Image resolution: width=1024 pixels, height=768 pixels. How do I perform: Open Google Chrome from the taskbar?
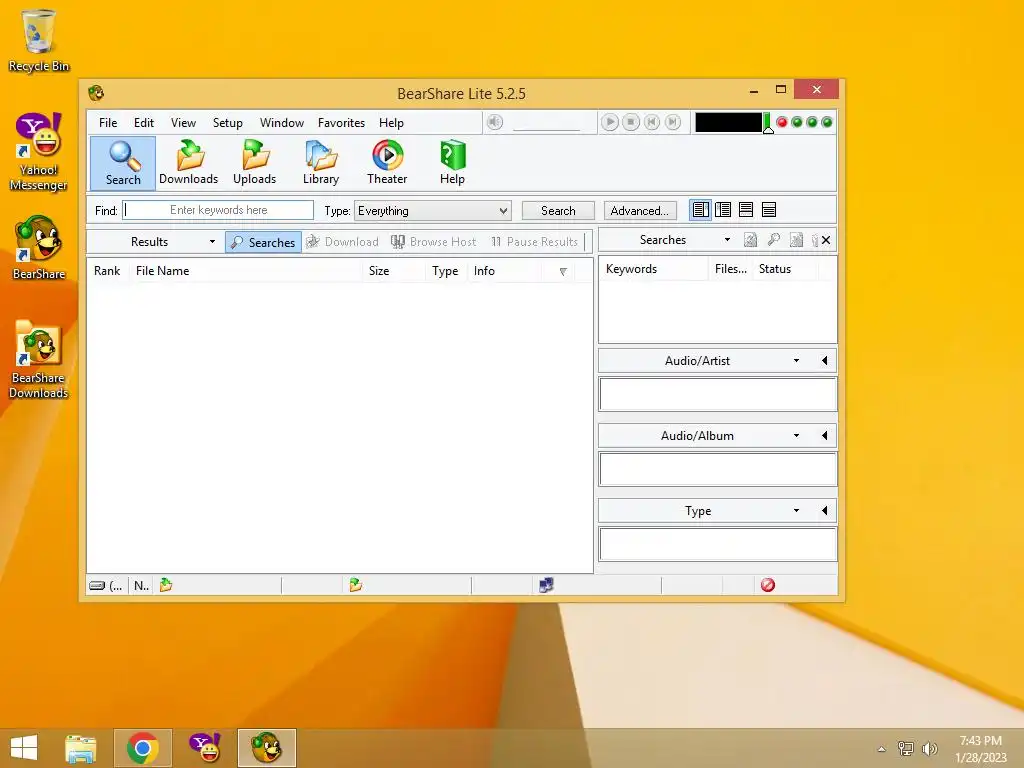coord(142,748)
